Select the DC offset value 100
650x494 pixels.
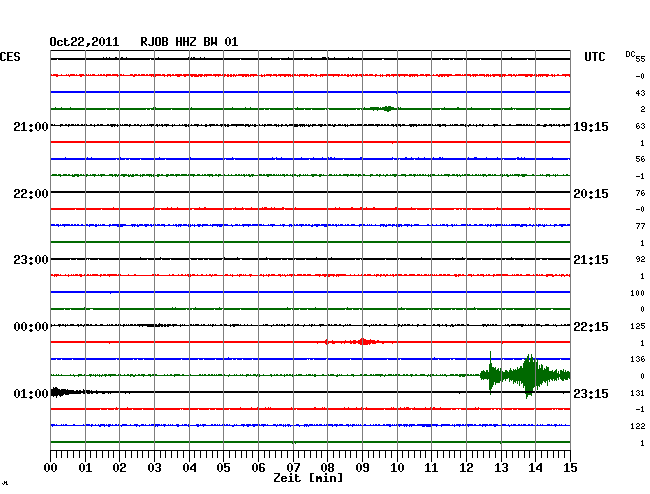click(x=637, y=293)
